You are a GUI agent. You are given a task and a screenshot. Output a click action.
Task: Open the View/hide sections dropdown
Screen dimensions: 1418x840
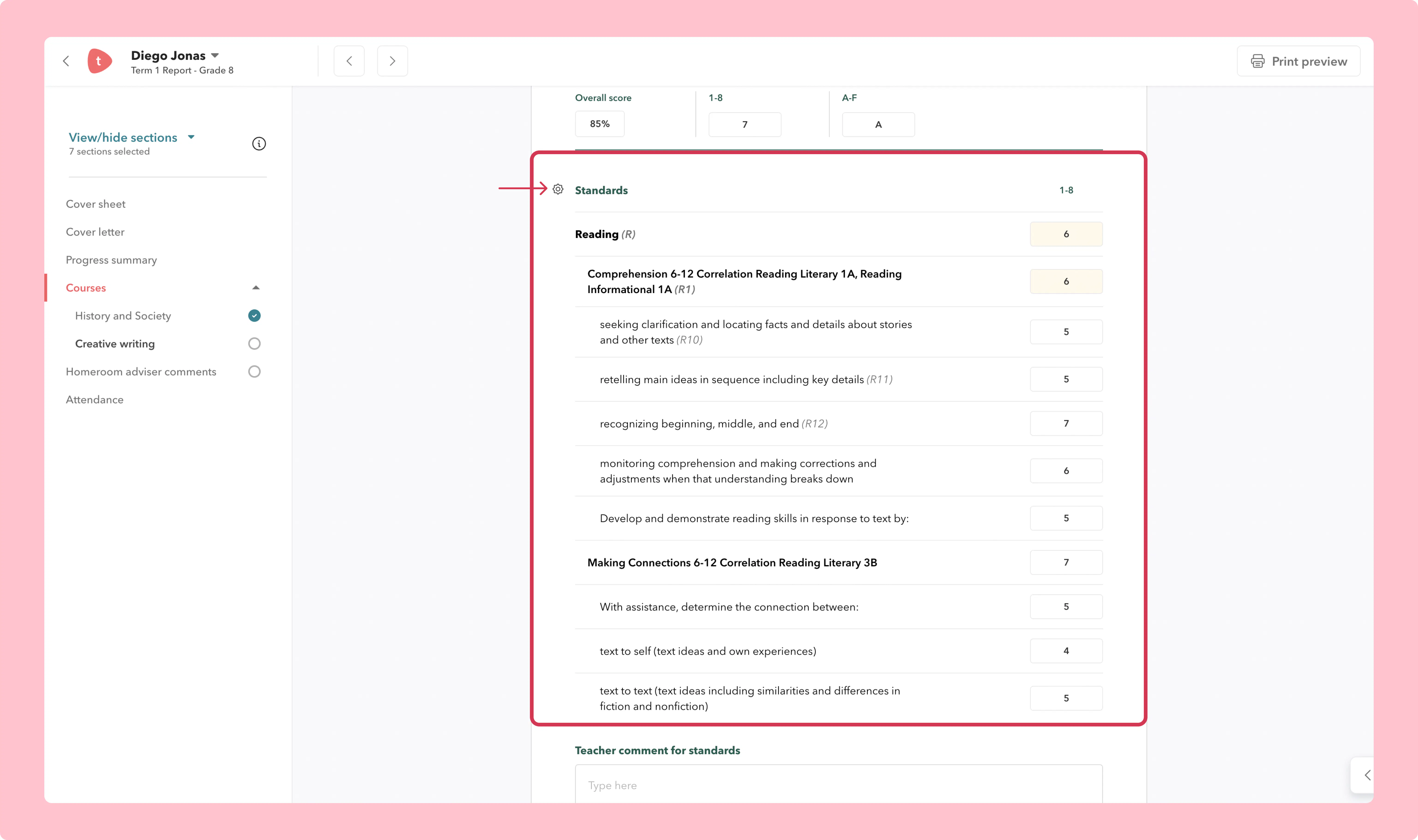pyautogui.click(x=132, y=138)
